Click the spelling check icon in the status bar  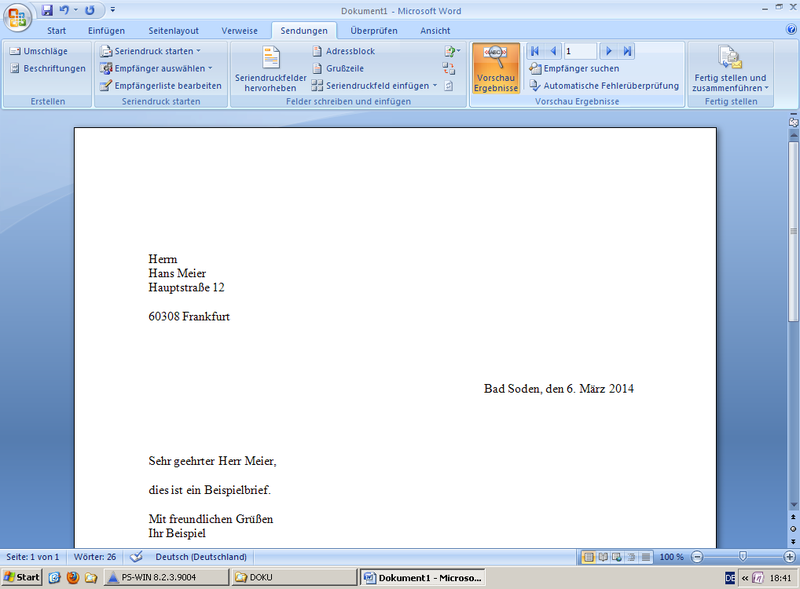(x=136, y=557)
